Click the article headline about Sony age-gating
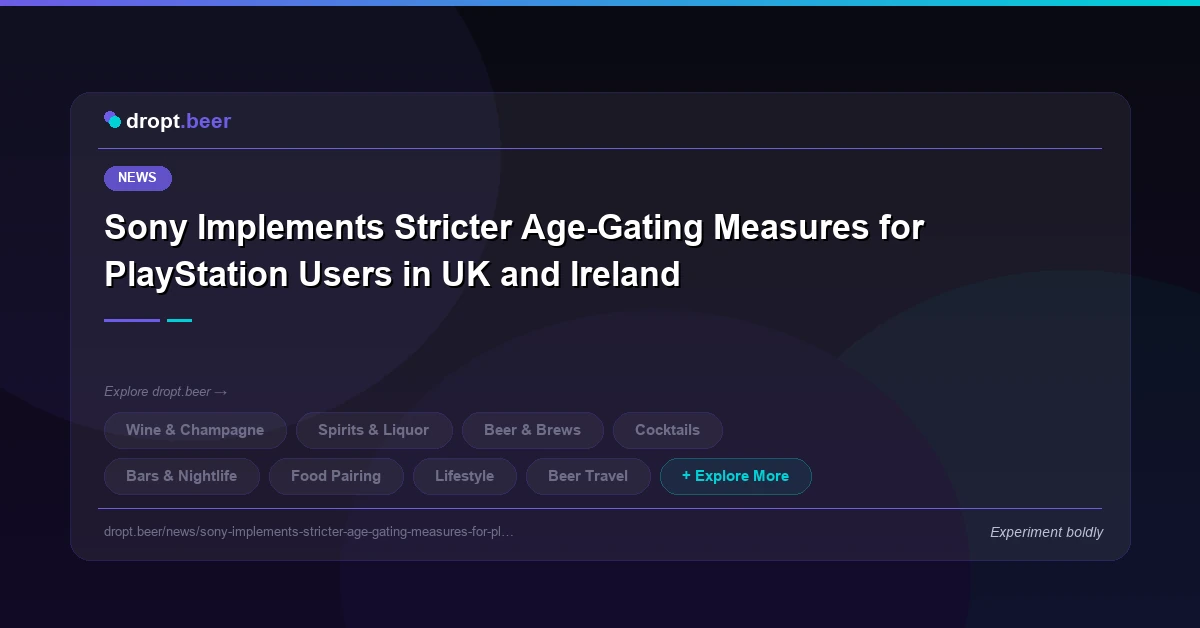Viewport: 1200px width, 628px height. (513, 250)
